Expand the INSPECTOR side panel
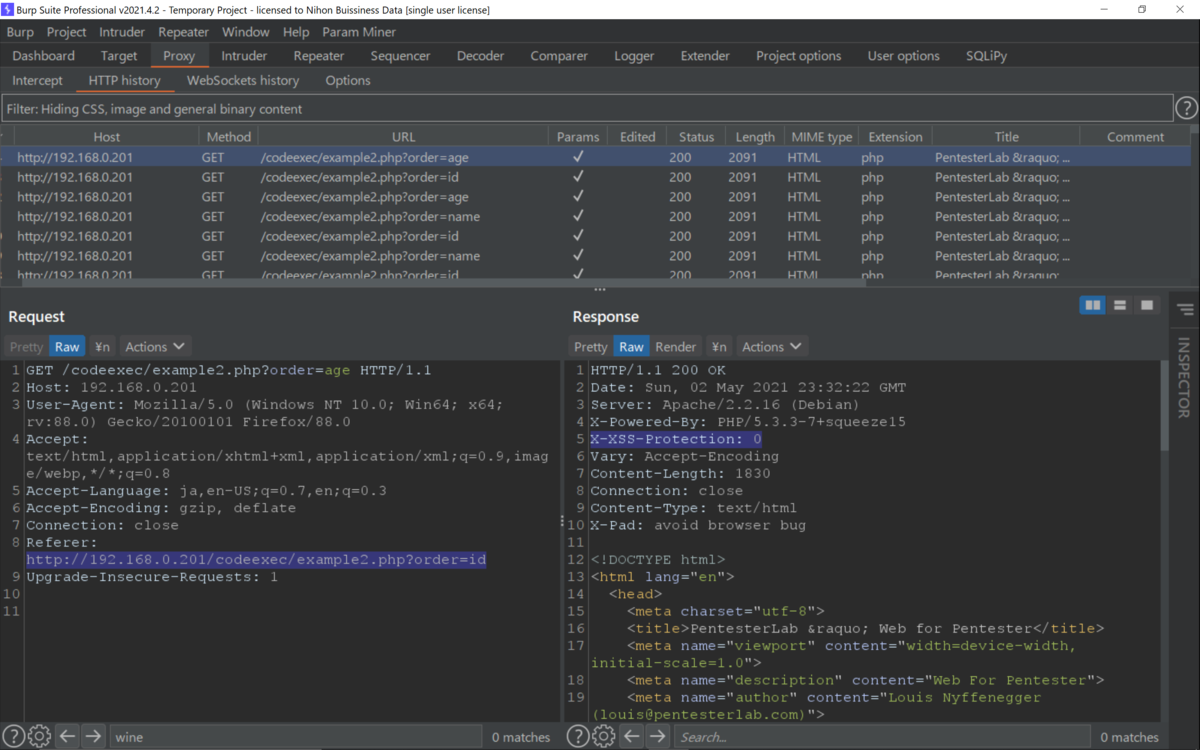Image resolution: width=1200 pixels, height=750 pixels. (1185, 377)
